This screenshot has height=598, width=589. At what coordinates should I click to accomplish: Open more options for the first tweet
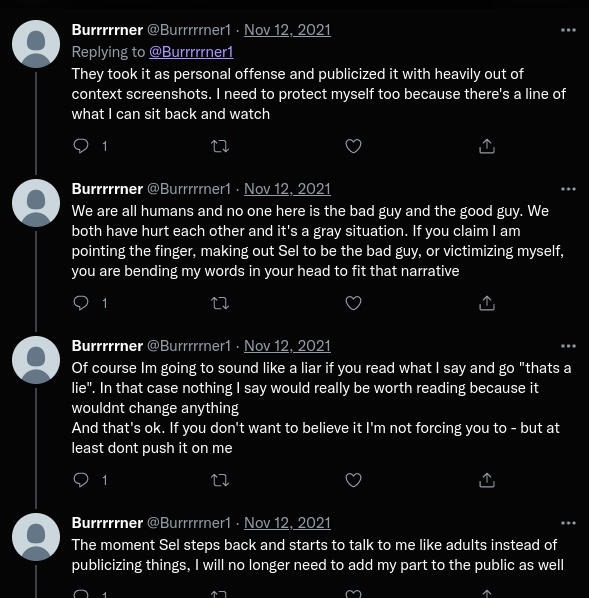pyautogui.click(x=568, y=30)
